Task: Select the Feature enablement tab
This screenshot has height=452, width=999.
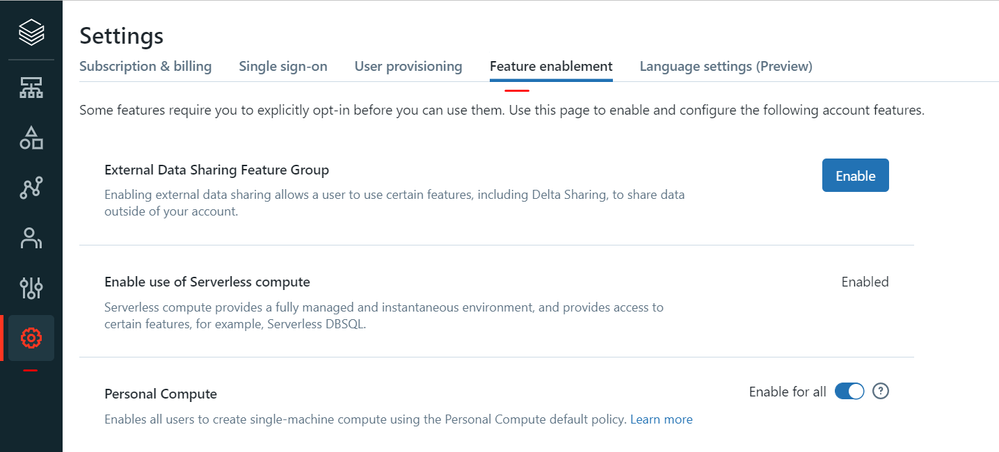Action: click(x=551, y=67)
